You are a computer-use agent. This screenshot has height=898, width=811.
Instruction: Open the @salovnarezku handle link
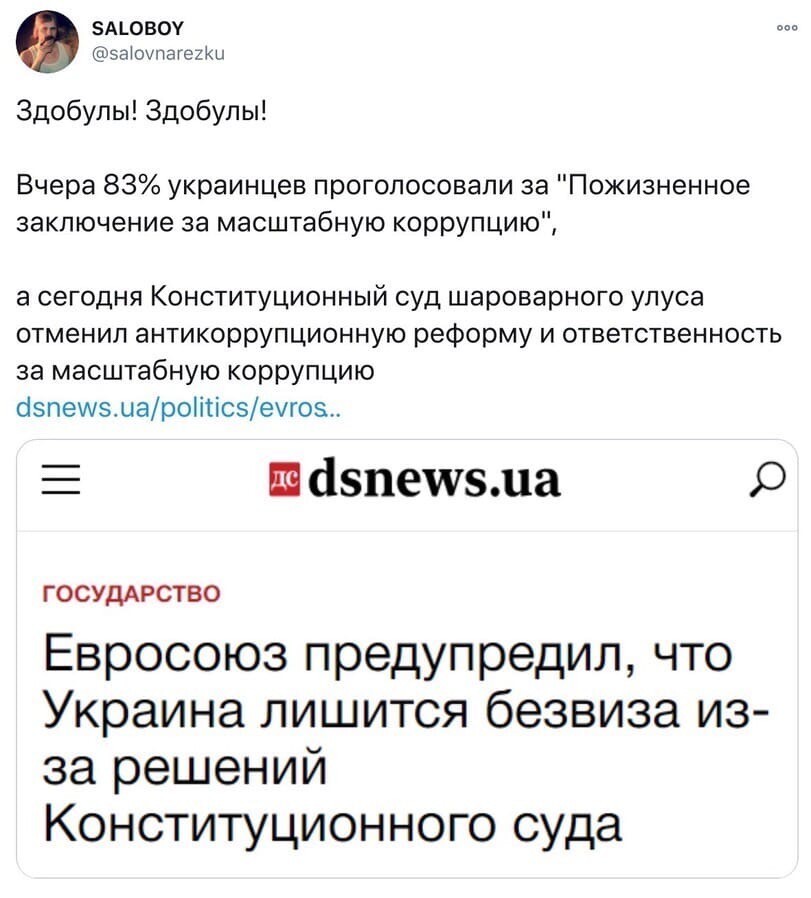click(158, 53)
